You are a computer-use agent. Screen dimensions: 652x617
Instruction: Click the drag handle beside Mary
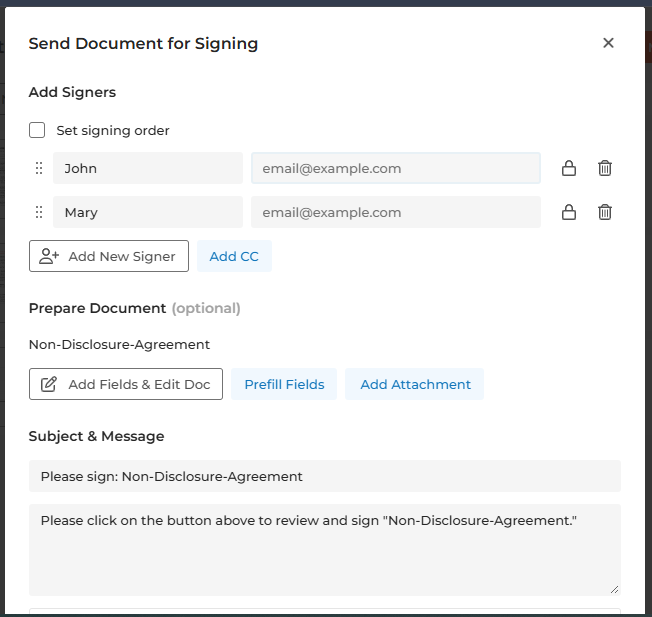[x=39, y=212]
